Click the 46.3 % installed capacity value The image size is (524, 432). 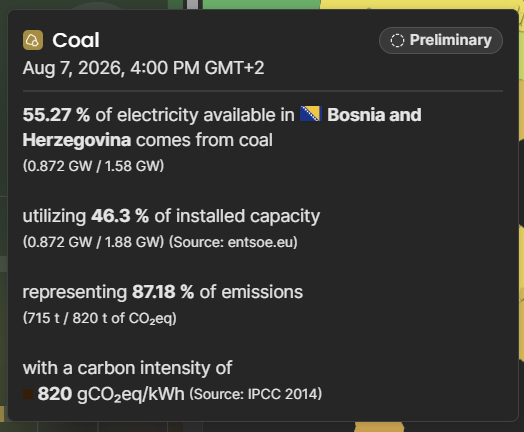(x=120, y=216)
